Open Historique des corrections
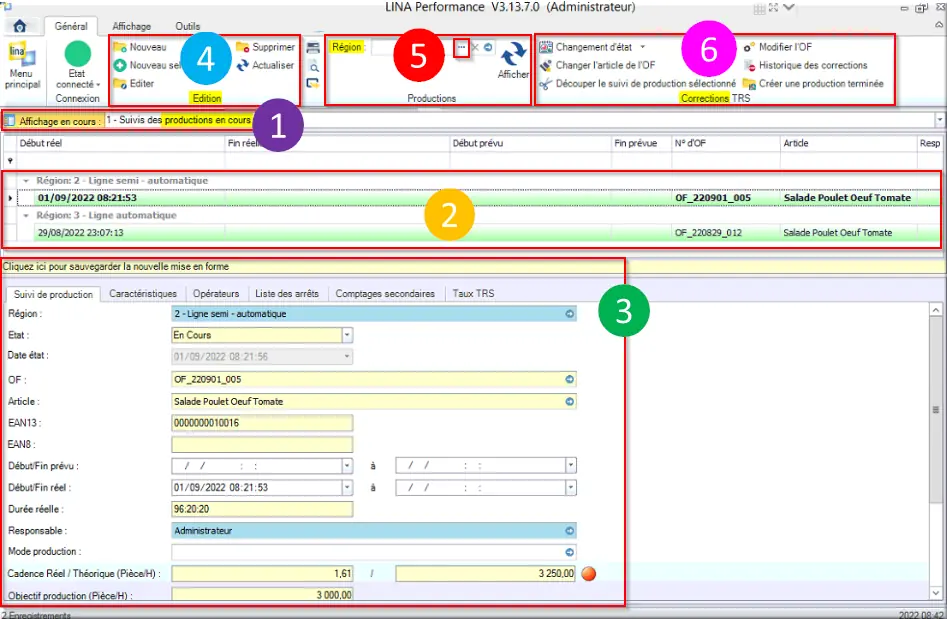Image resolution: width=947 pixels, height=619 pixels. 806,65
